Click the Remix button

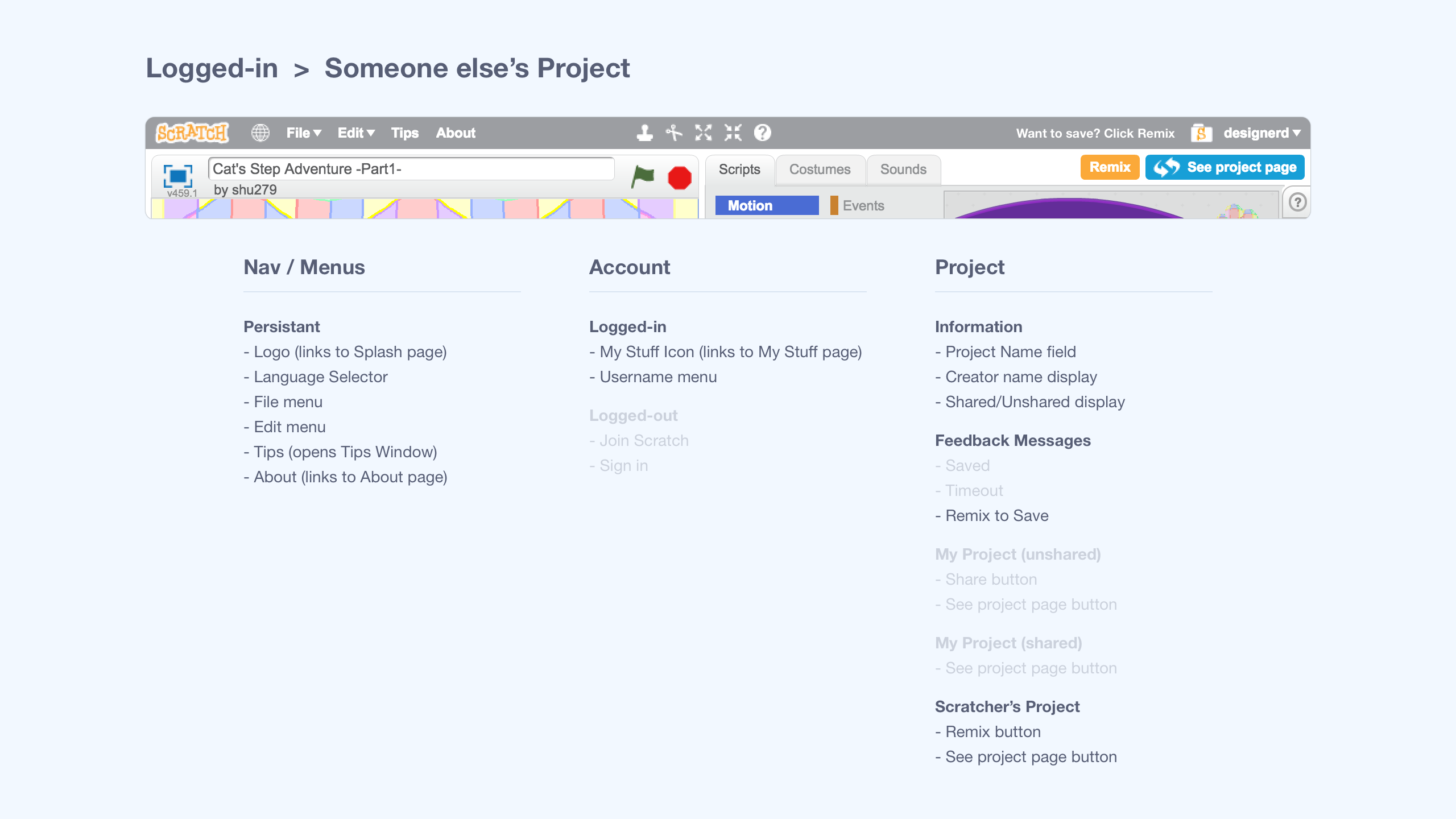tap(1108, 167)
